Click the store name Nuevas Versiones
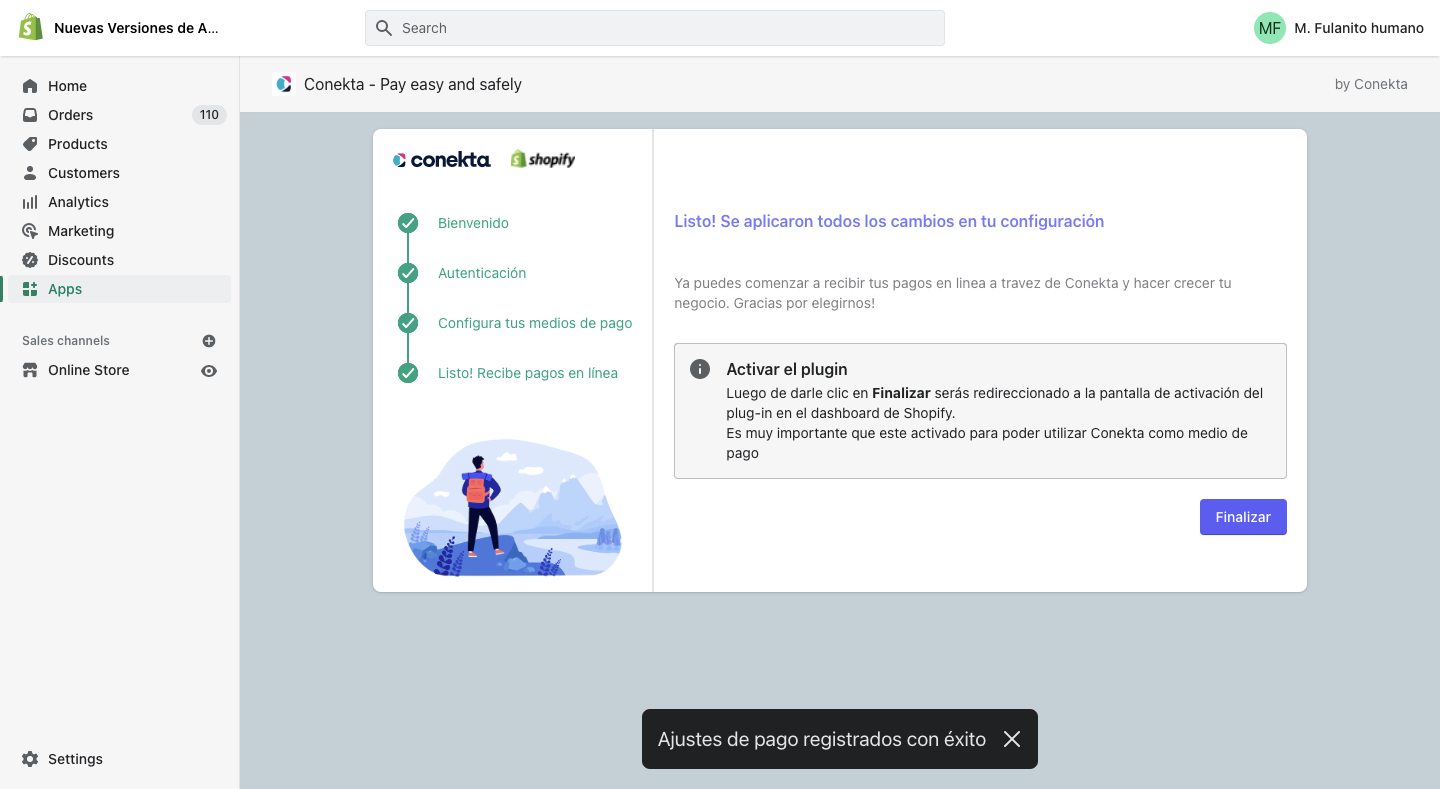Image resolution: width=1440 pixels, height=789 pixels. (x=136, y=28)
